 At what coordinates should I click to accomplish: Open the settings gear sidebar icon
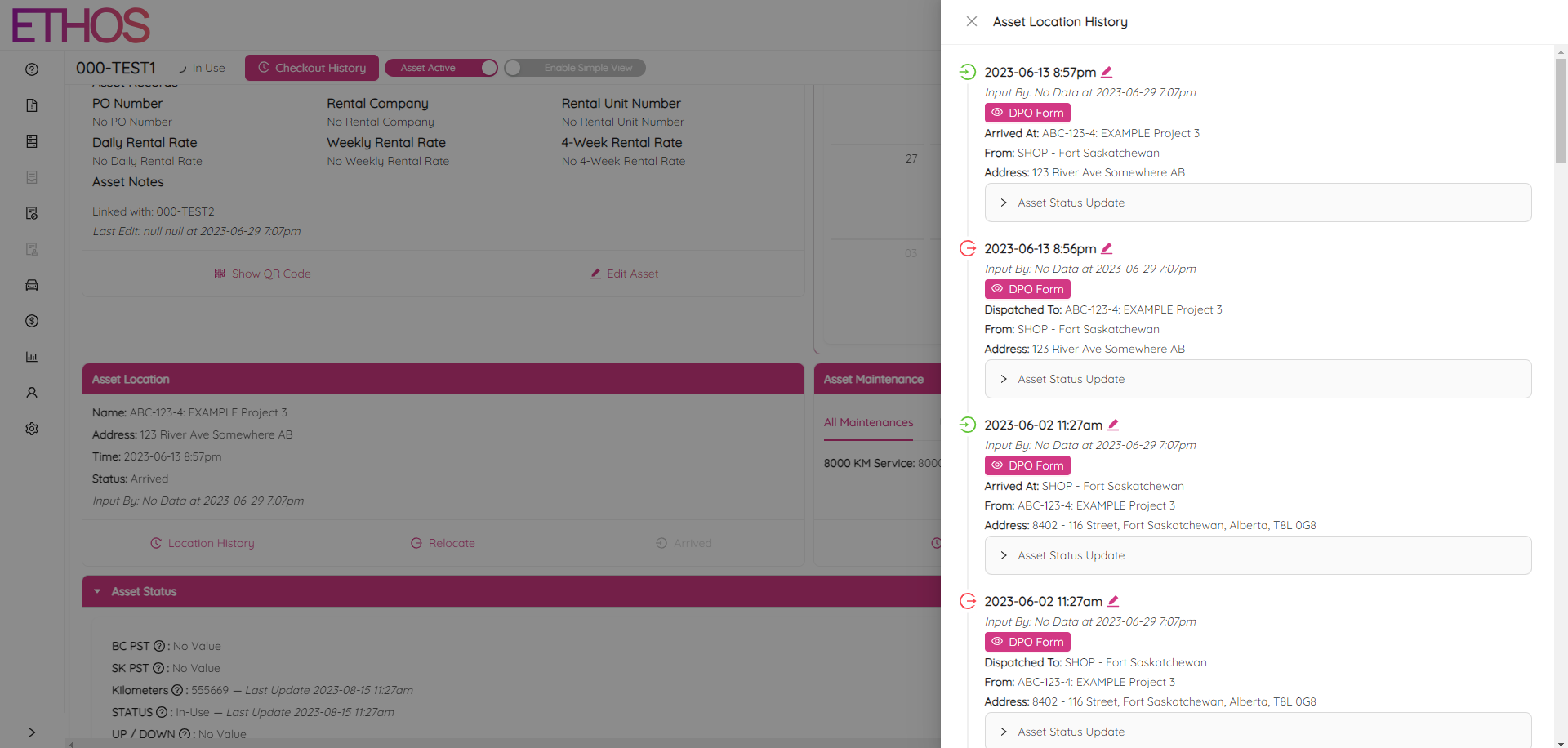click(32, 429)
